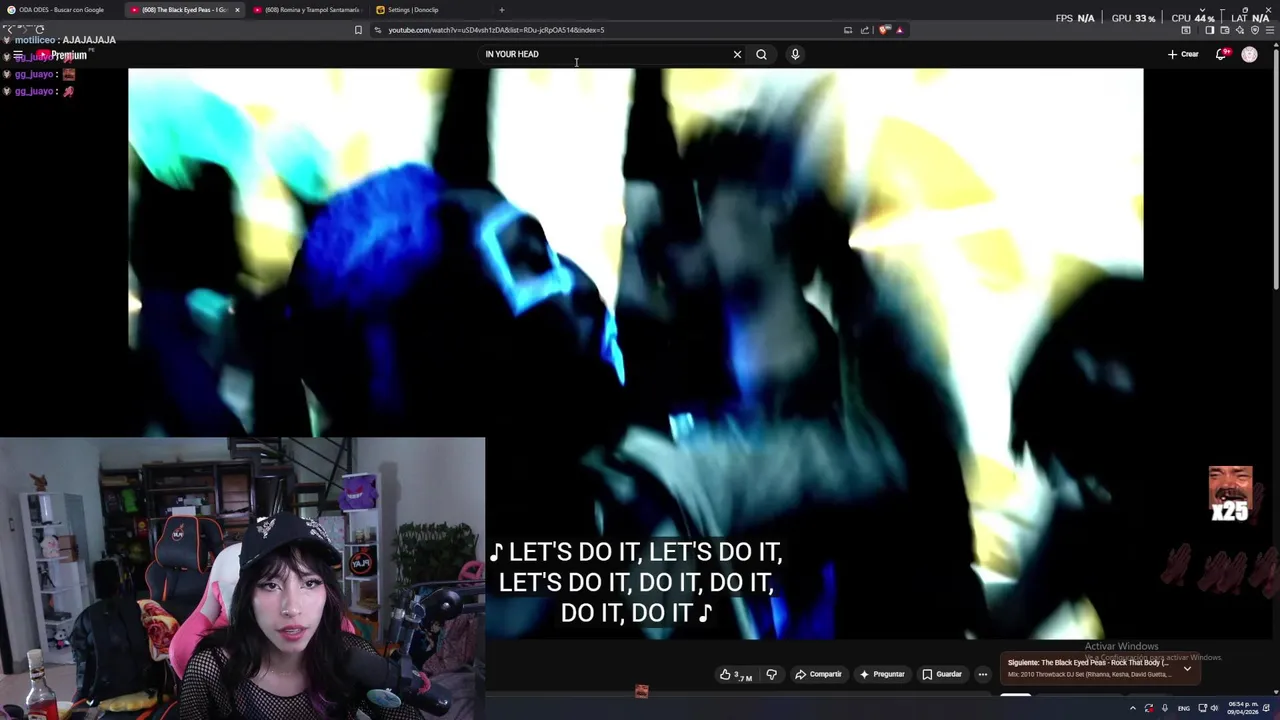Click the taskbar microphone tray icon
Viewport: 1280px width, 720px height.
click(x=1164, y=708)
